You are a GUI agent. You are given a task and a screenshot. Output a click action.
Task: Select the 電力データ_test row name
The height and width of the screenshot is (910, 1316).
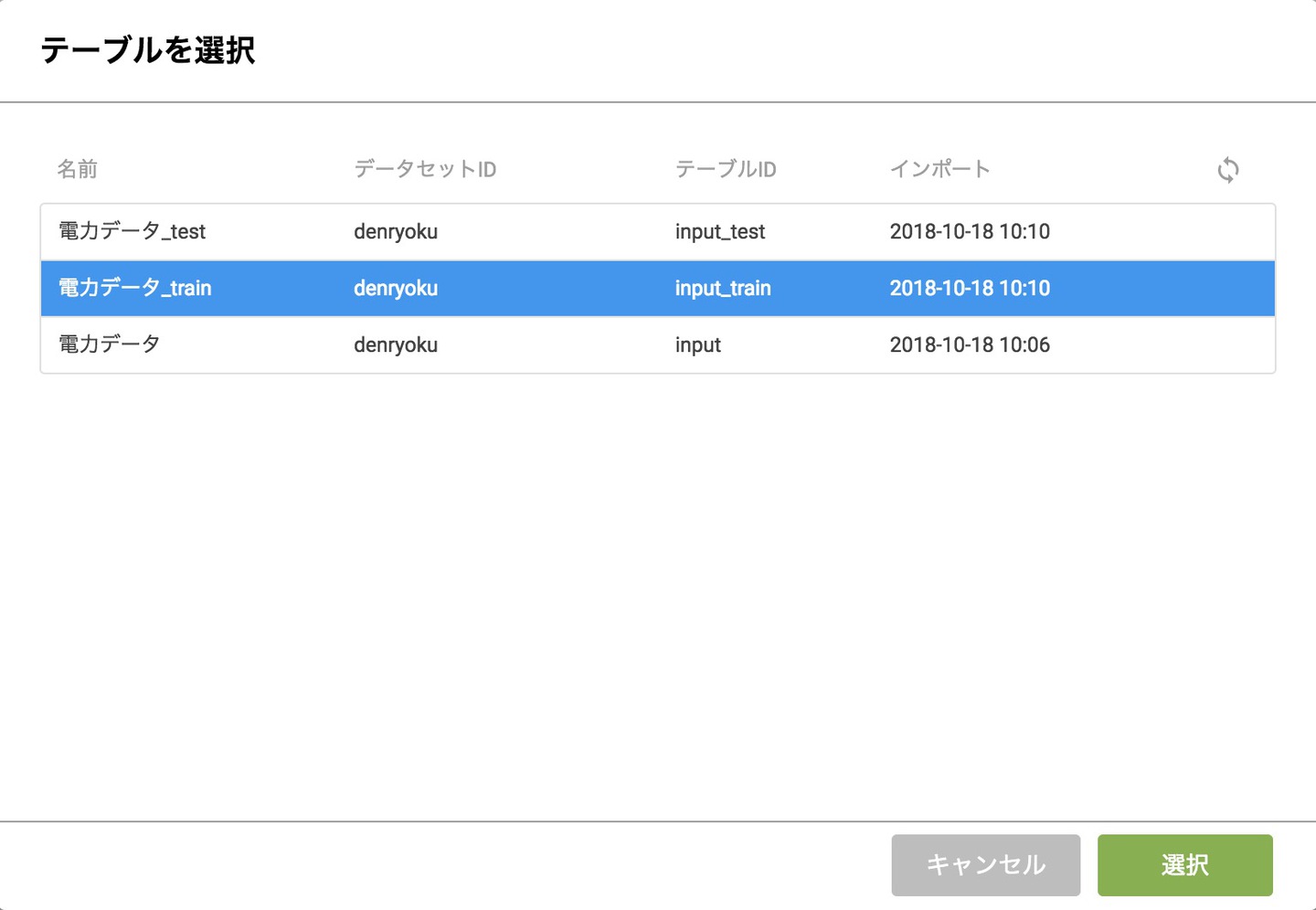tap(133, 231)
